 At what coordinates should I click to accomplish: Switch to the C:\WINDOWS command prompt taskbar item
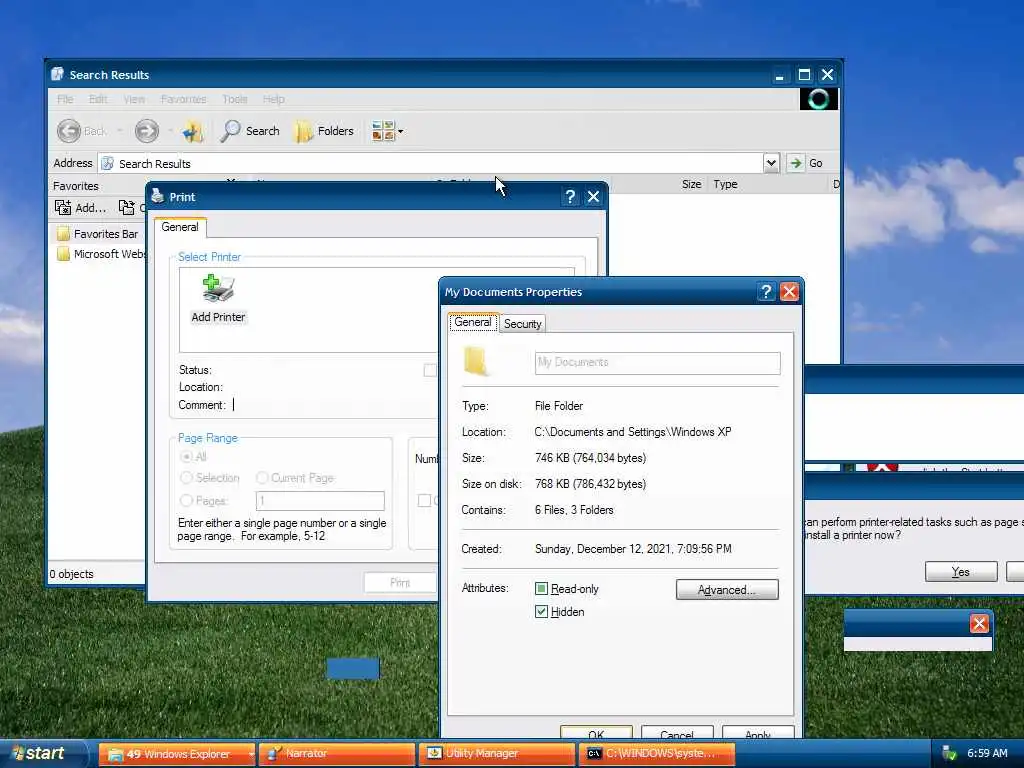click(656, 754)
